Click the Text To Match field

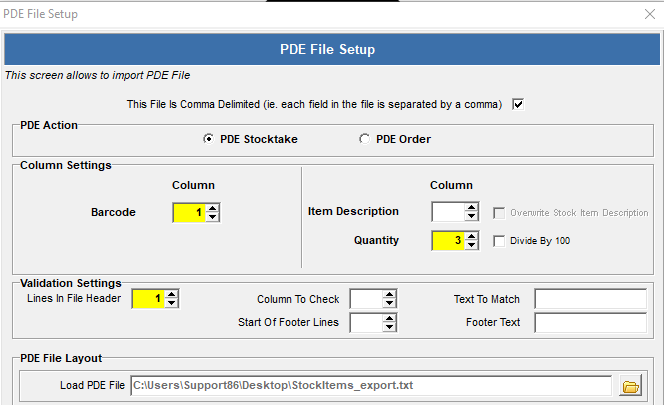tap(590, 299)
